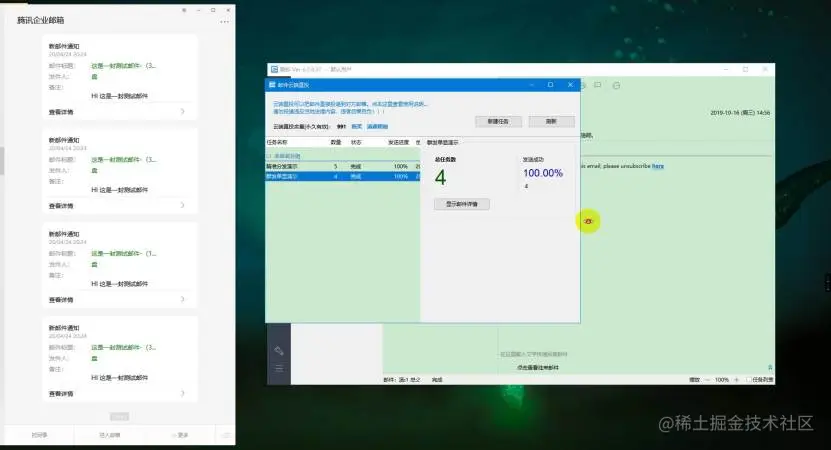Sort by the 任务名称 column header
Viewport: 831px width, 450px height.
[277, 143]
